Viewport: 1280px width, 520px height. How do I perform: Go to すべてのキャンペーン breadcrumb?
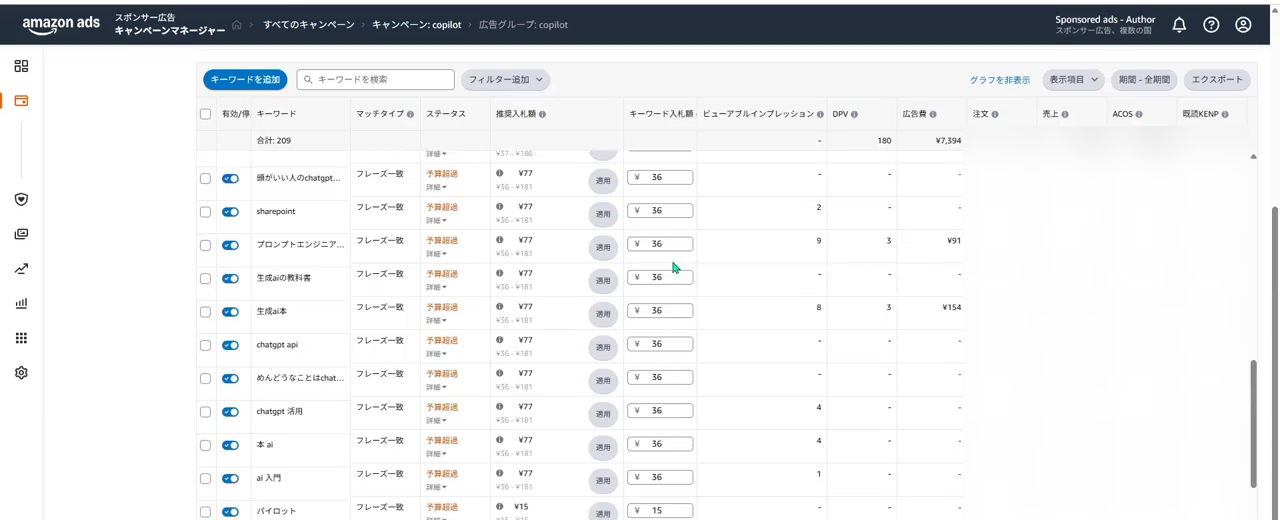coord(308,25)
